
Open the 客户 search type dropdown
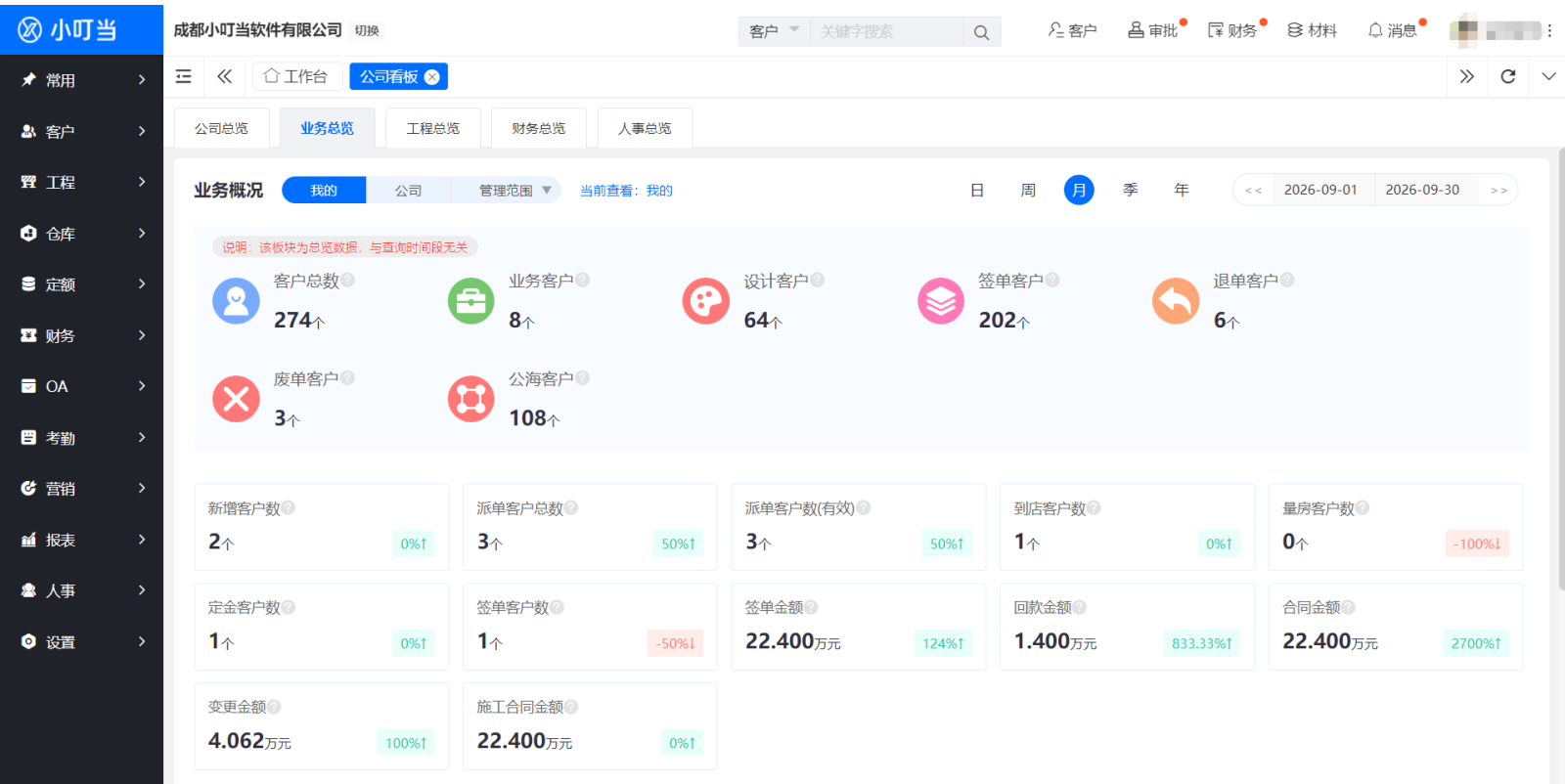773,31
